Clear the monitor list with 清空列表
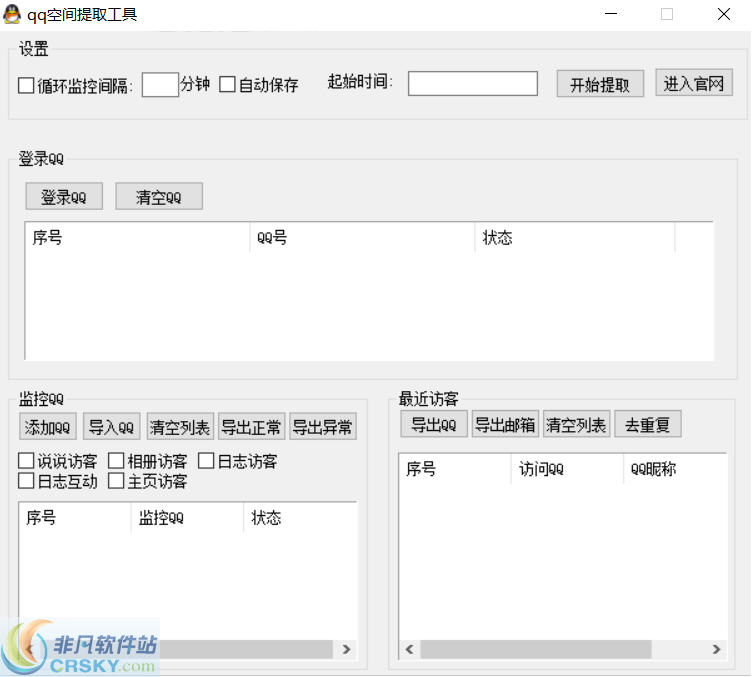 pos(180,426)
